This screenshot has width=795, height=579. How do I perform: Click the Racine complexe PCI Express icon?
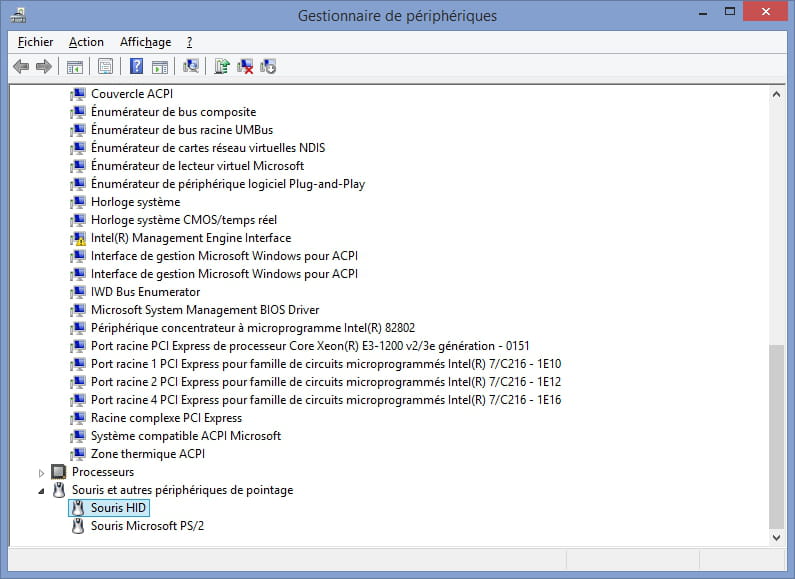pyautogui.click(x=78, y=418)
